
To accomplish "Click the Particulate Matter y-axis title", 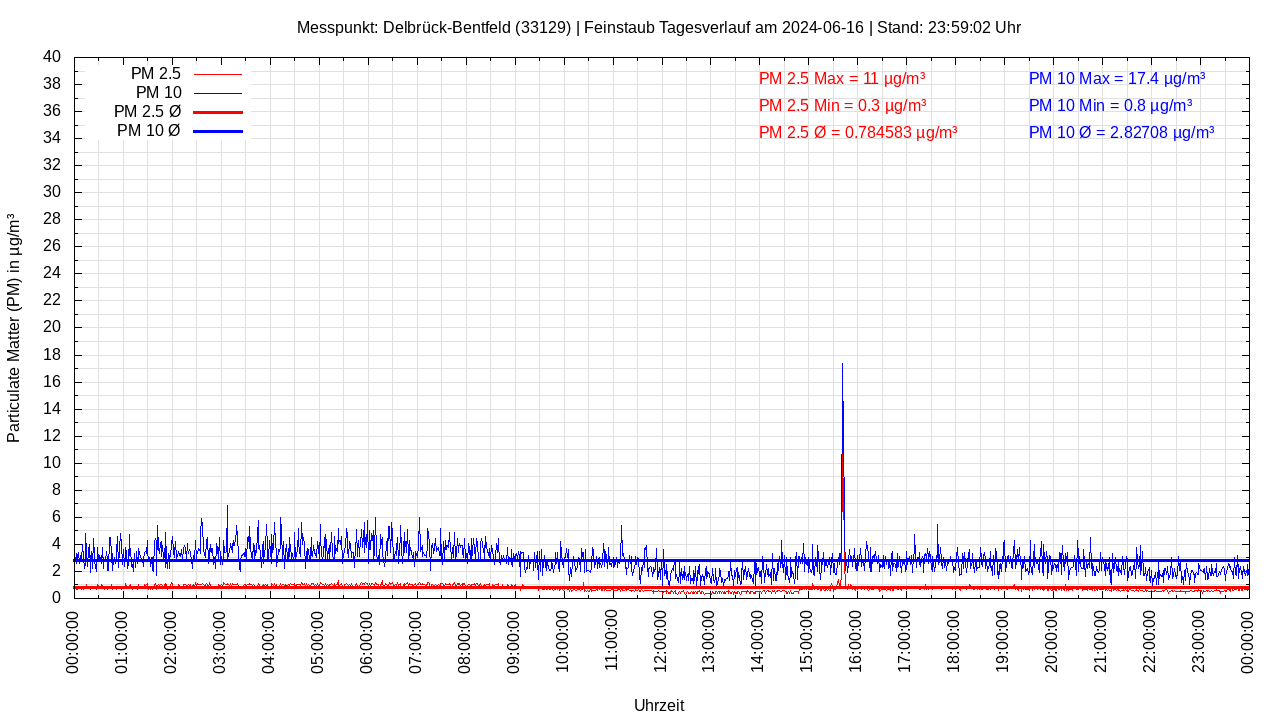I will [14, 328].
